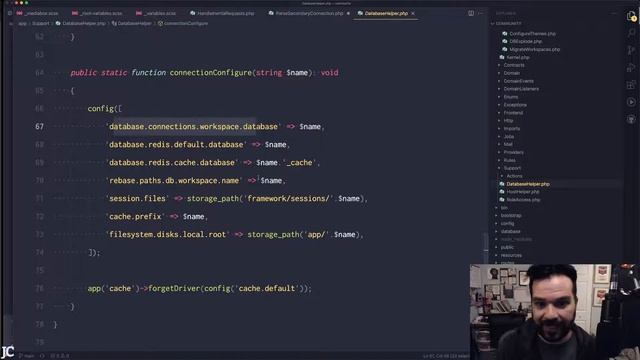Viewport: 640px width, 360px height.
Task: Open Run and Debug view
Action: (x=631, y=67)
